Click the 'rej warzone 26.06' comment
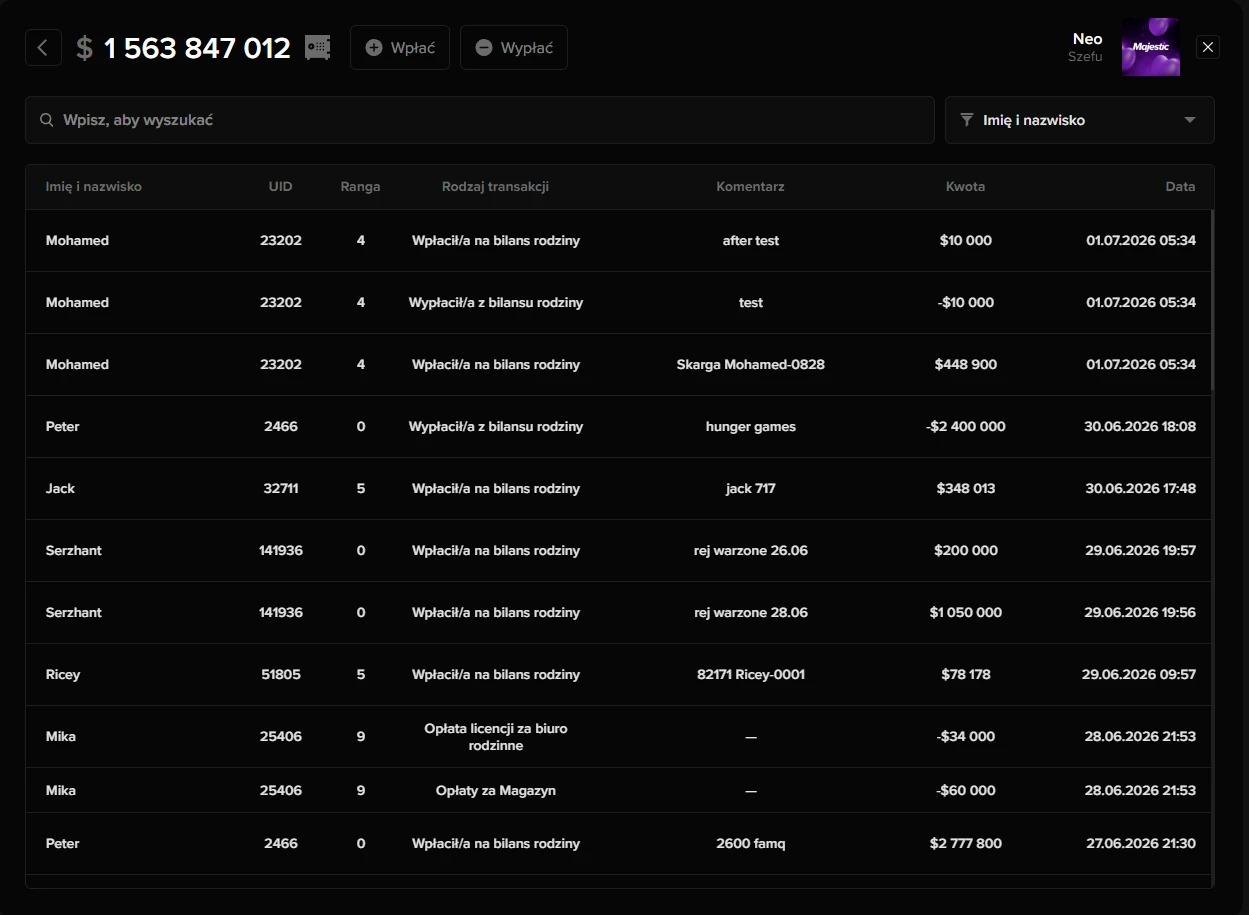This screenshot has width=1249, height=915. 751,551
